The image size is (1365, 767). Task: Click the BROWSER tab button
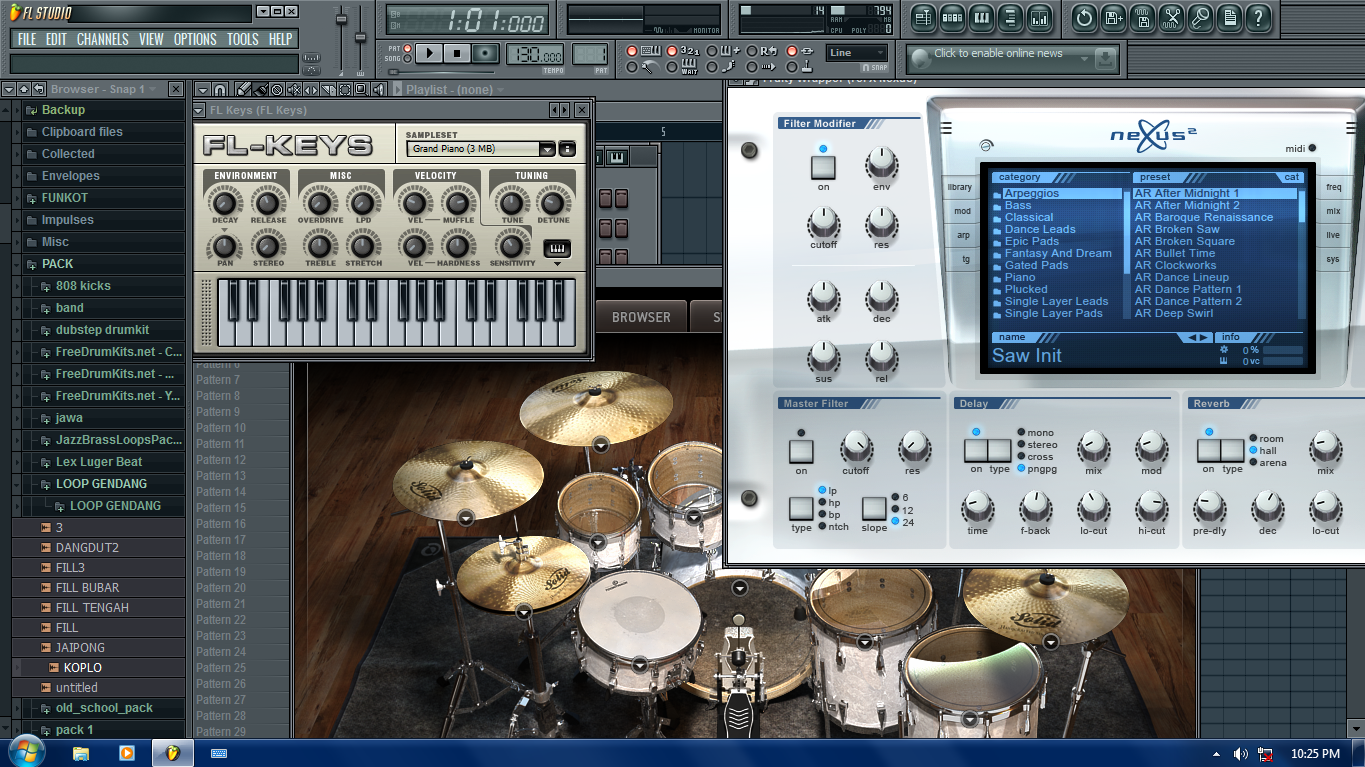coord(641,317)
